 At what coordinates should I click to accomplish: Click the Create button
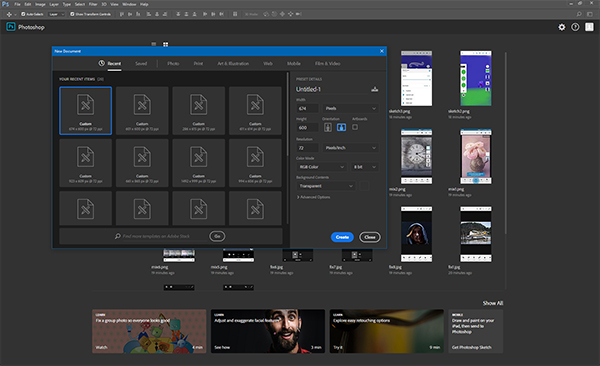342,237
